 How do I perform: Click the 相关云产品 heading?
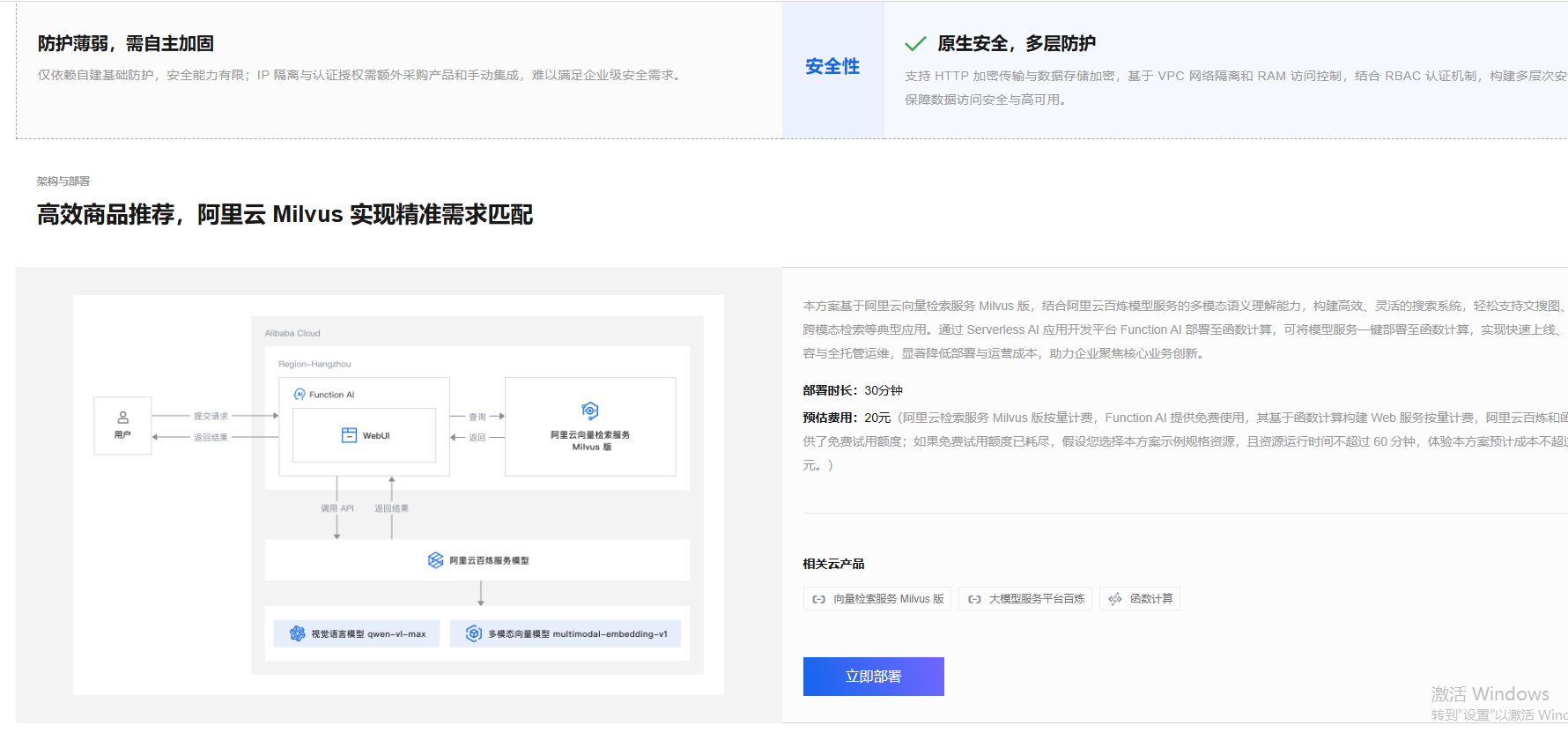(x=833, y=564)
